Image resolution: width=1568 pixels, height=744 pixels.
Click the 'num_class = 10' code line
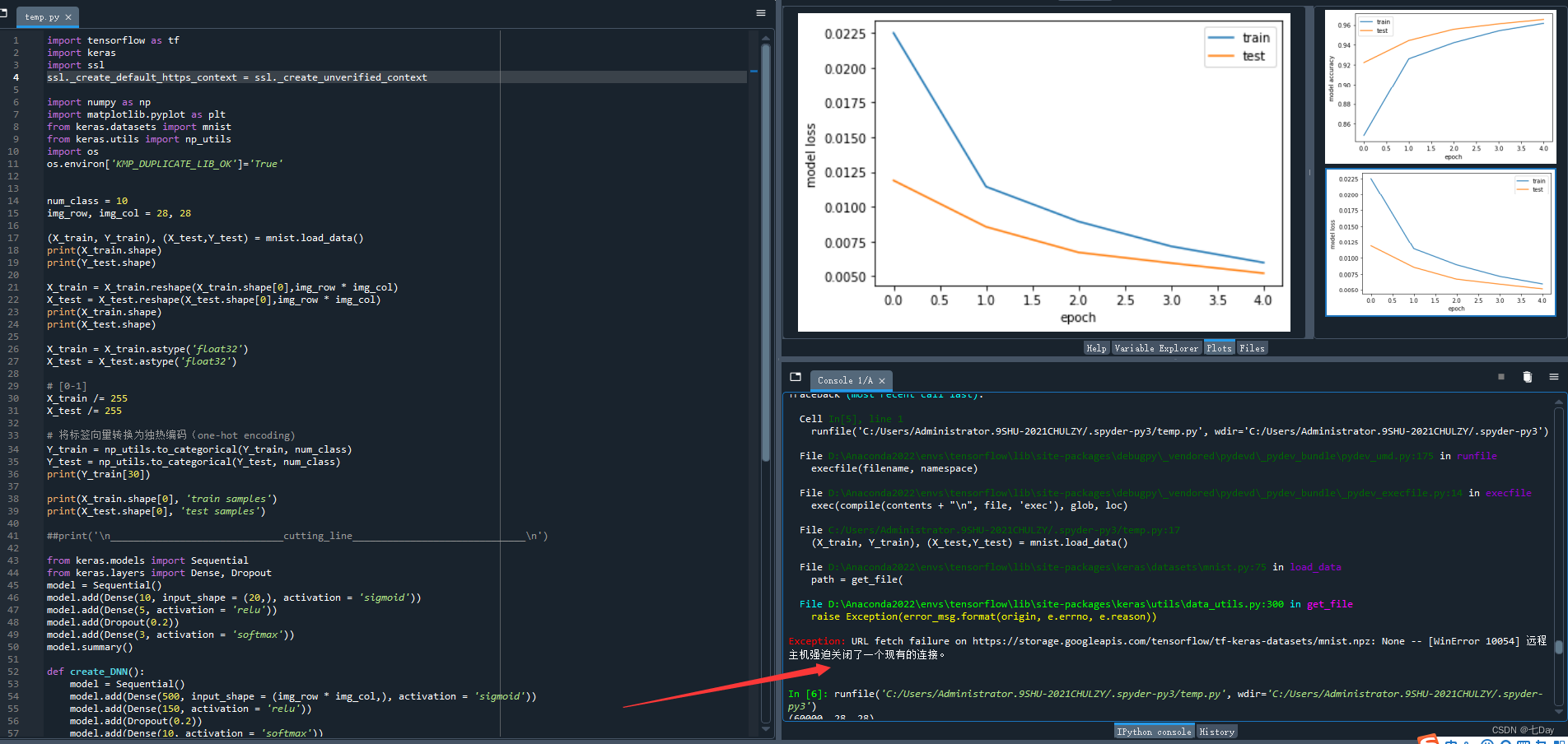(x=87, y=201)
